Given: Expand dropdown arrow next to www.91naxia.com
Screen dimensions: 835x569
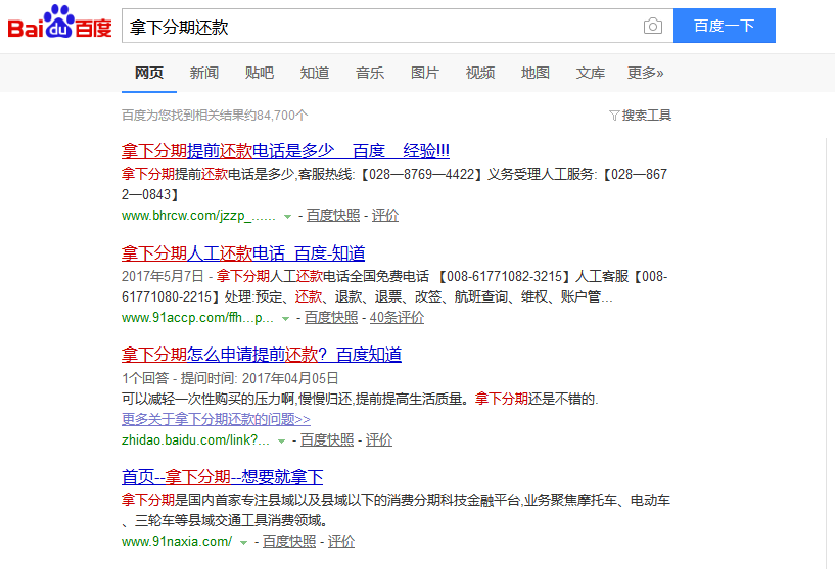Looking at the screenshot, I should pos(243,543).
